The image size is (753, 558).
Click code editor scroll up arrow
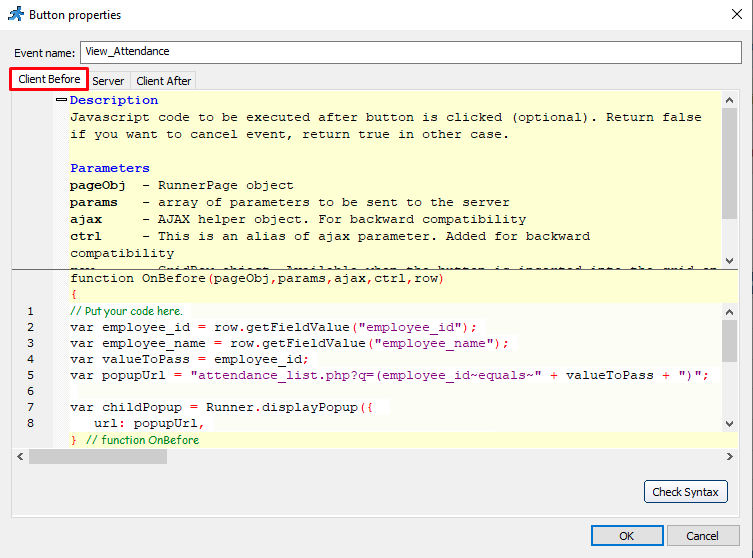coord(729,312)
